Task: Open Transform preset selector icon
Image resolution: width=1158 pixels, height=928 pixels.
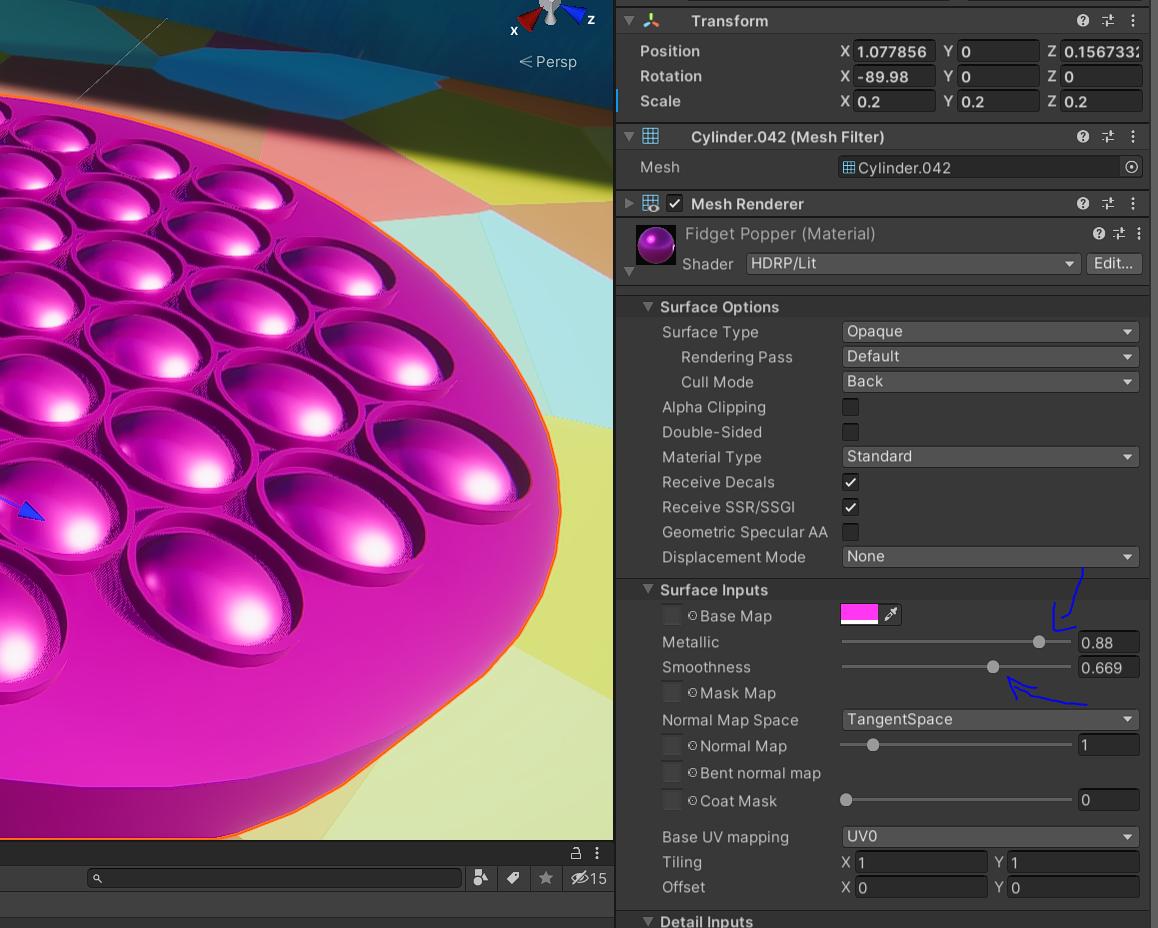Action: (x=1108, y=21)
